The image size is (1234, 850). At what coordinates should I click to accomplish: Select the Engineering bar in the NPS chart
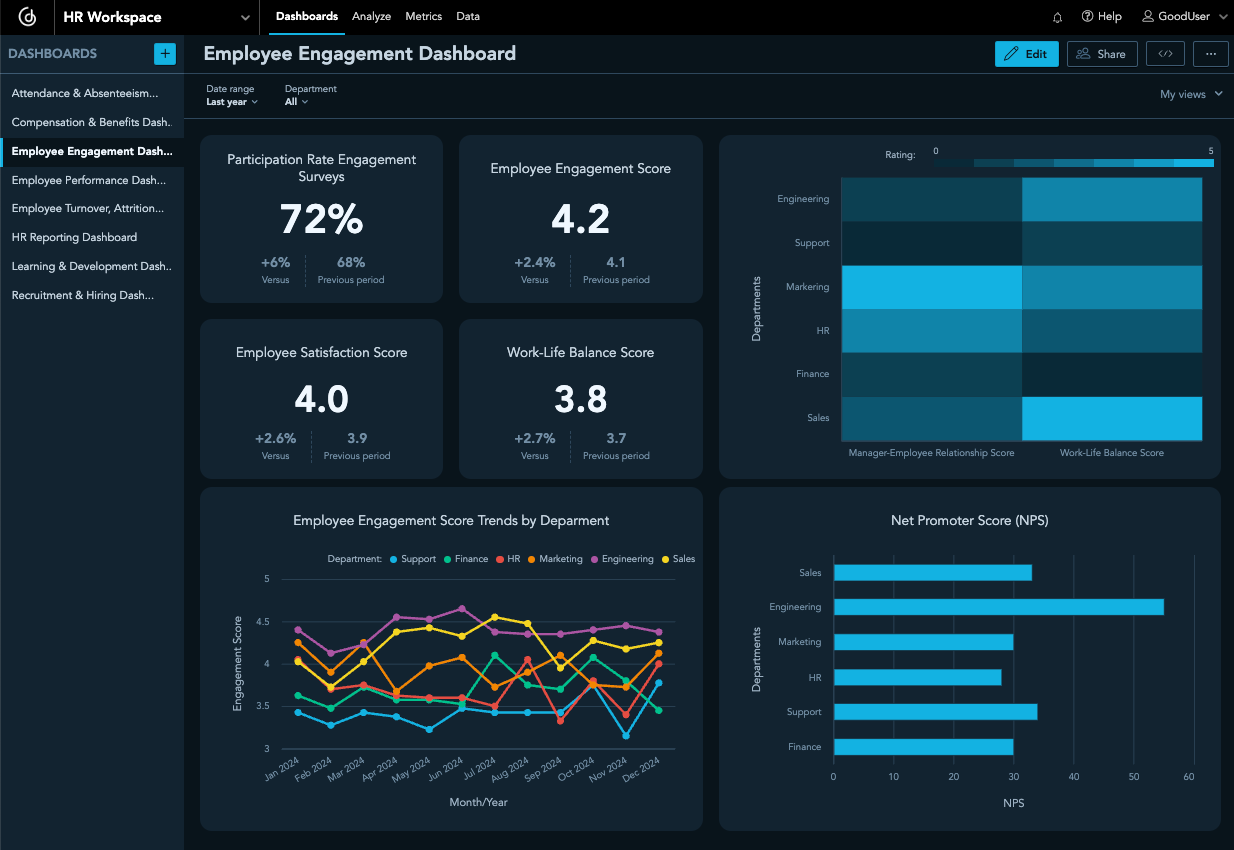pos(997,607)
